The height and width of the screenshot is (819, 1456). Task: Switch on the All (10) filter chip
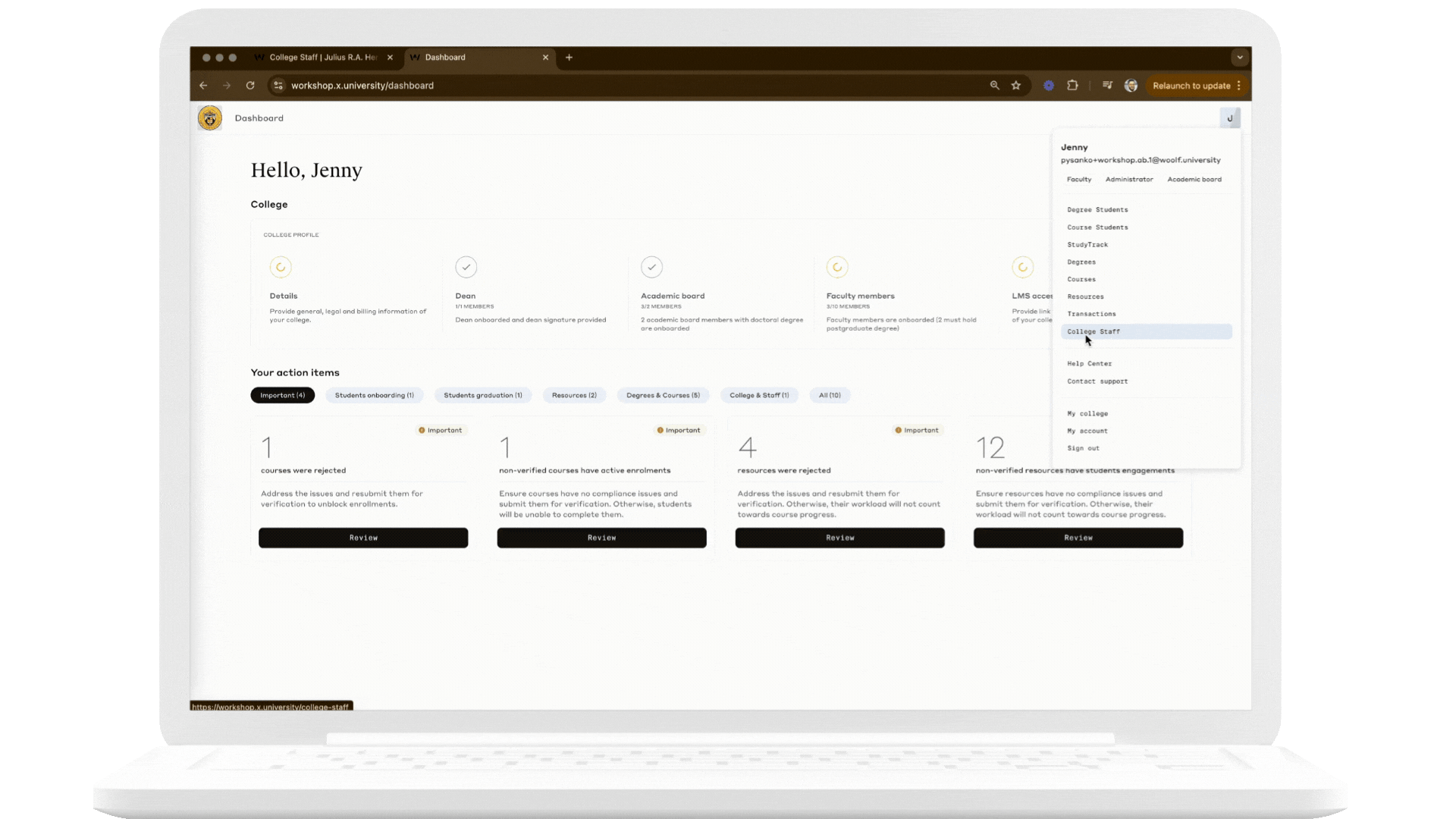click(x=830, y=395)
